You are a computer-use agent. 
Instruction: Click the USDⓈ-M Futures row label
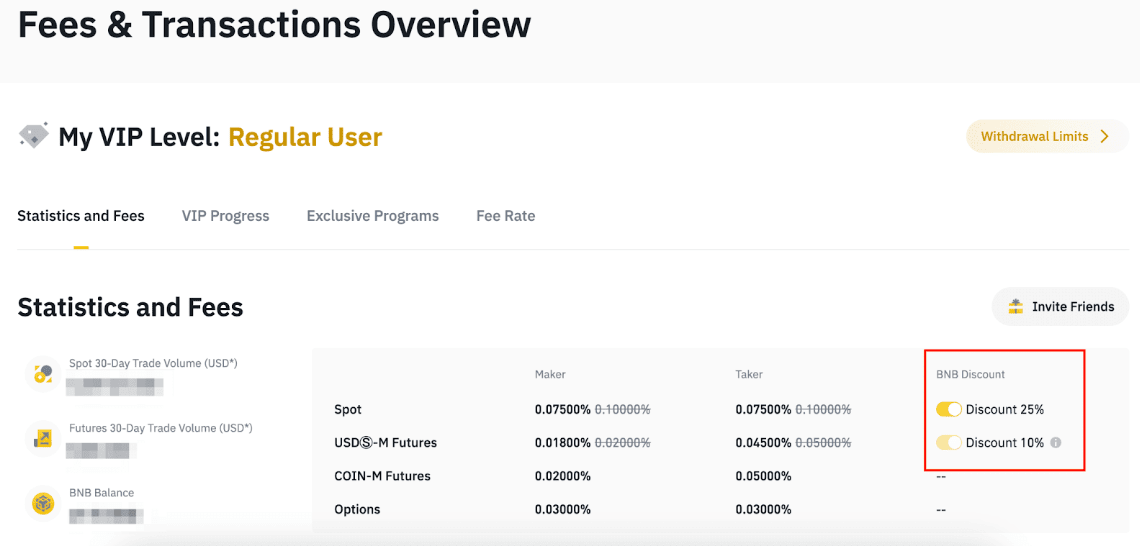[x=385, y=442]
